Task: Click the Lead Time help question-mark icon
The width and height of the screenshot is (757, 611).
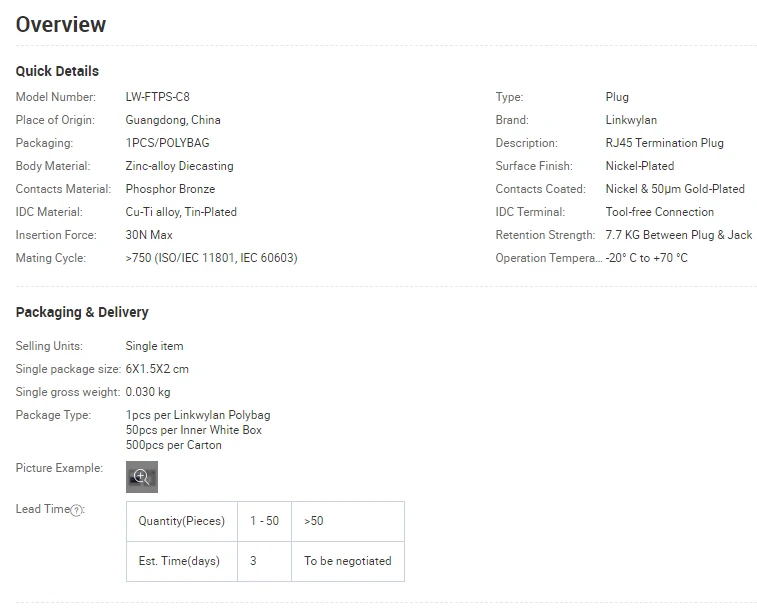Action: click(76, 510)
